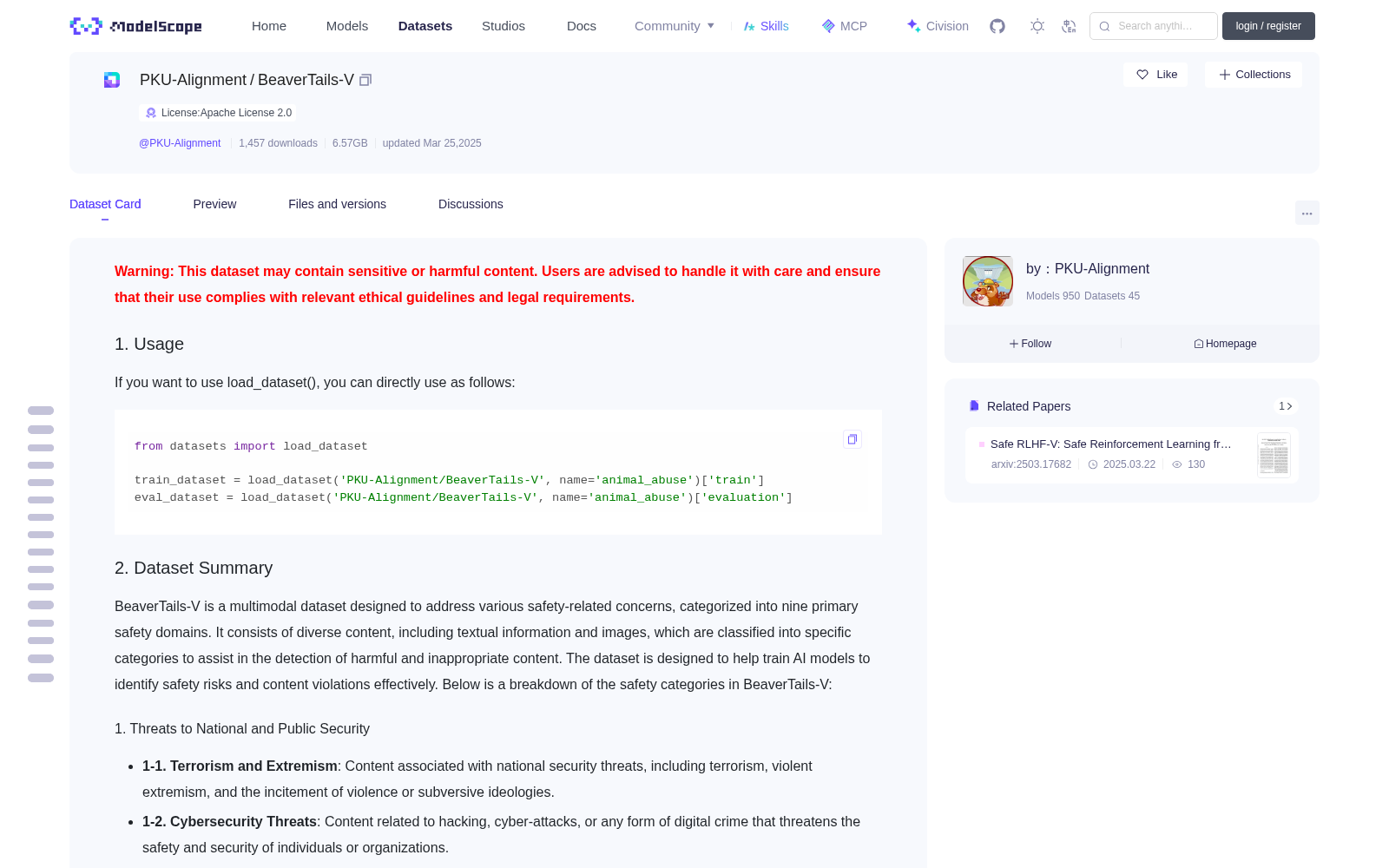Open the Studios menu item
This screenshot has width=1389, height=868.
504,26
